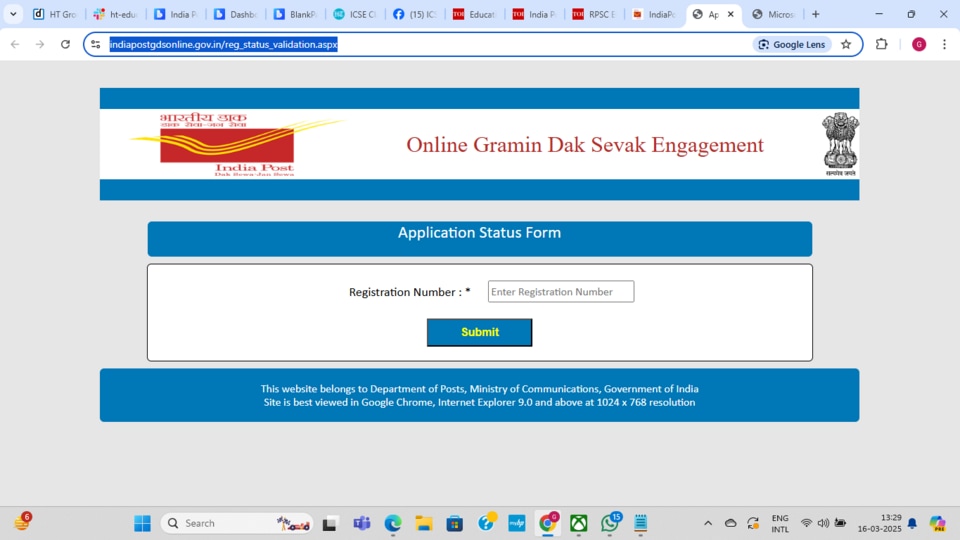Click the India Post logo
This screenshot has height=540, width=960.
pos(236,144)
